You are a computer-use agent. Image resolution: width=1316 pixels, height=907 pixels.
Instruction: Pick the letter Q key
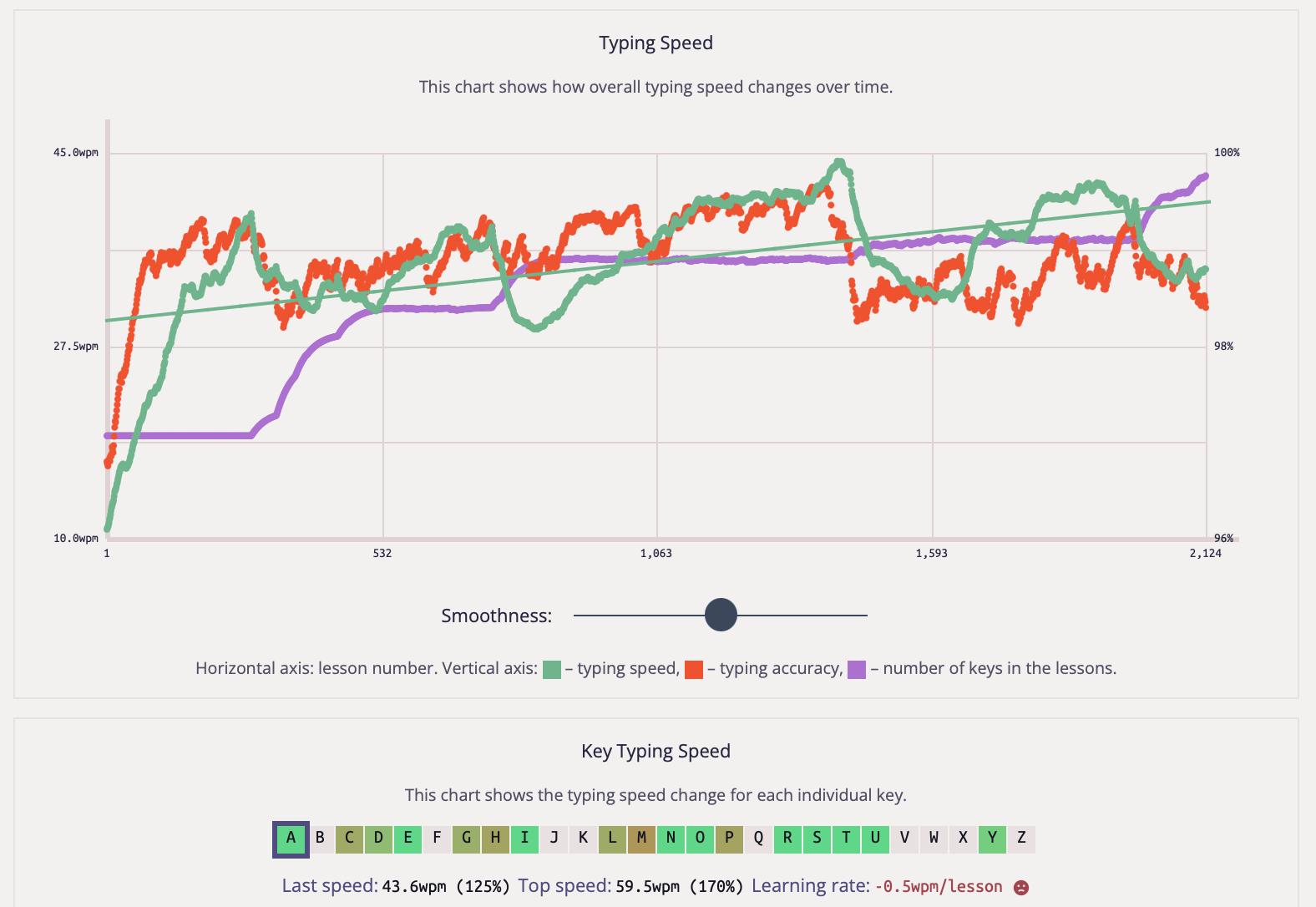[758, 839]
